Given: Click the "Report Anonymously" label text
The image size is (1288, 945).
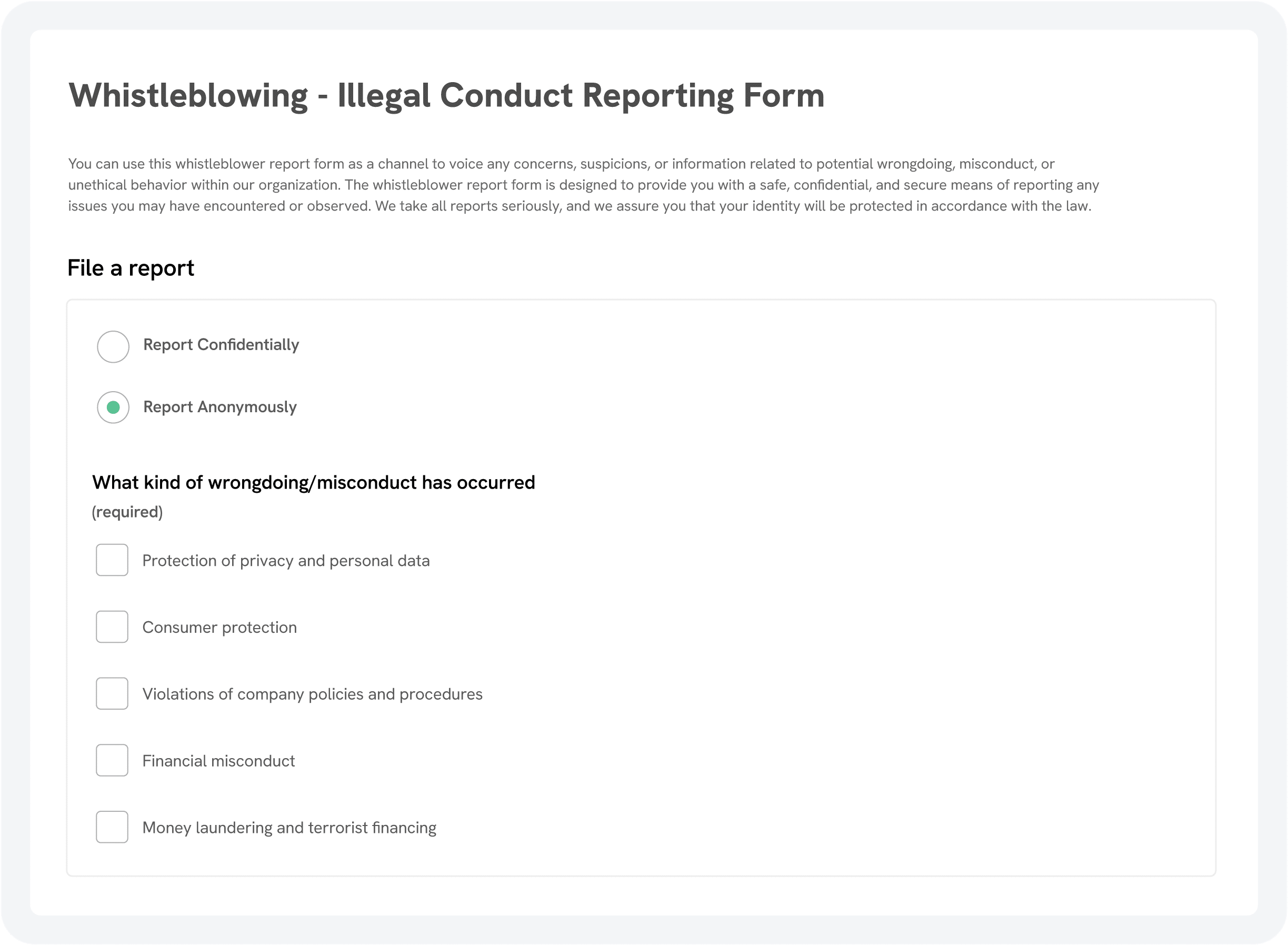Looking at the screenshot, I should 219,407.
